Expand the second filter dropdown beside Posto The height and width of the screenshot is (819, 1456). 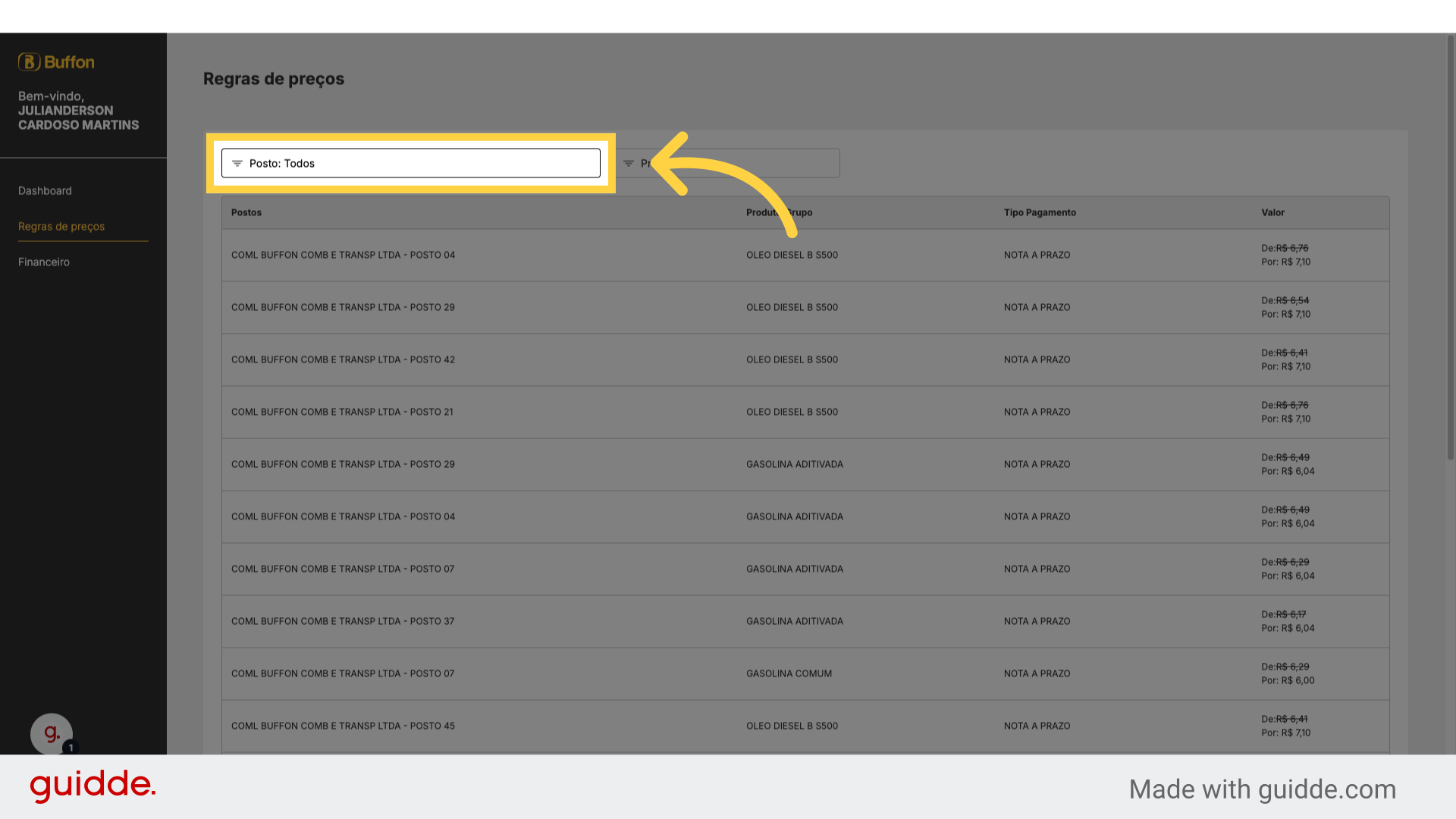click(726, 163)
